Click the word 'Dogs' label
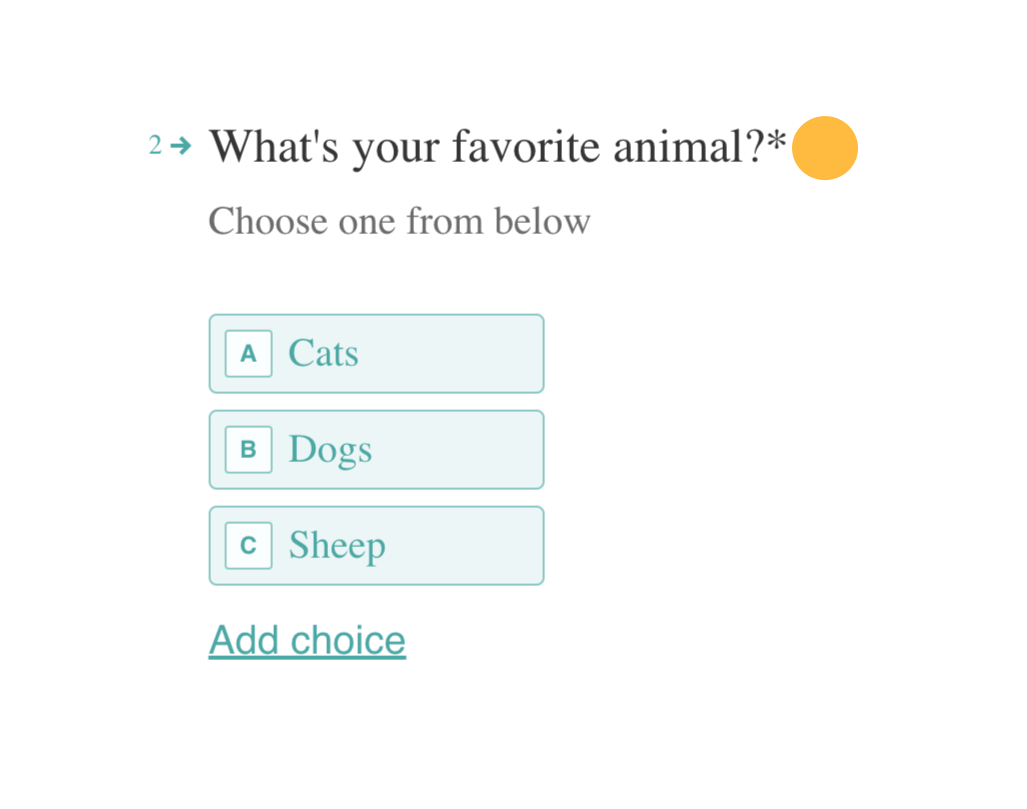This screenshot has width=1027, height=809. pyautogui.click(x=331, y=451)
